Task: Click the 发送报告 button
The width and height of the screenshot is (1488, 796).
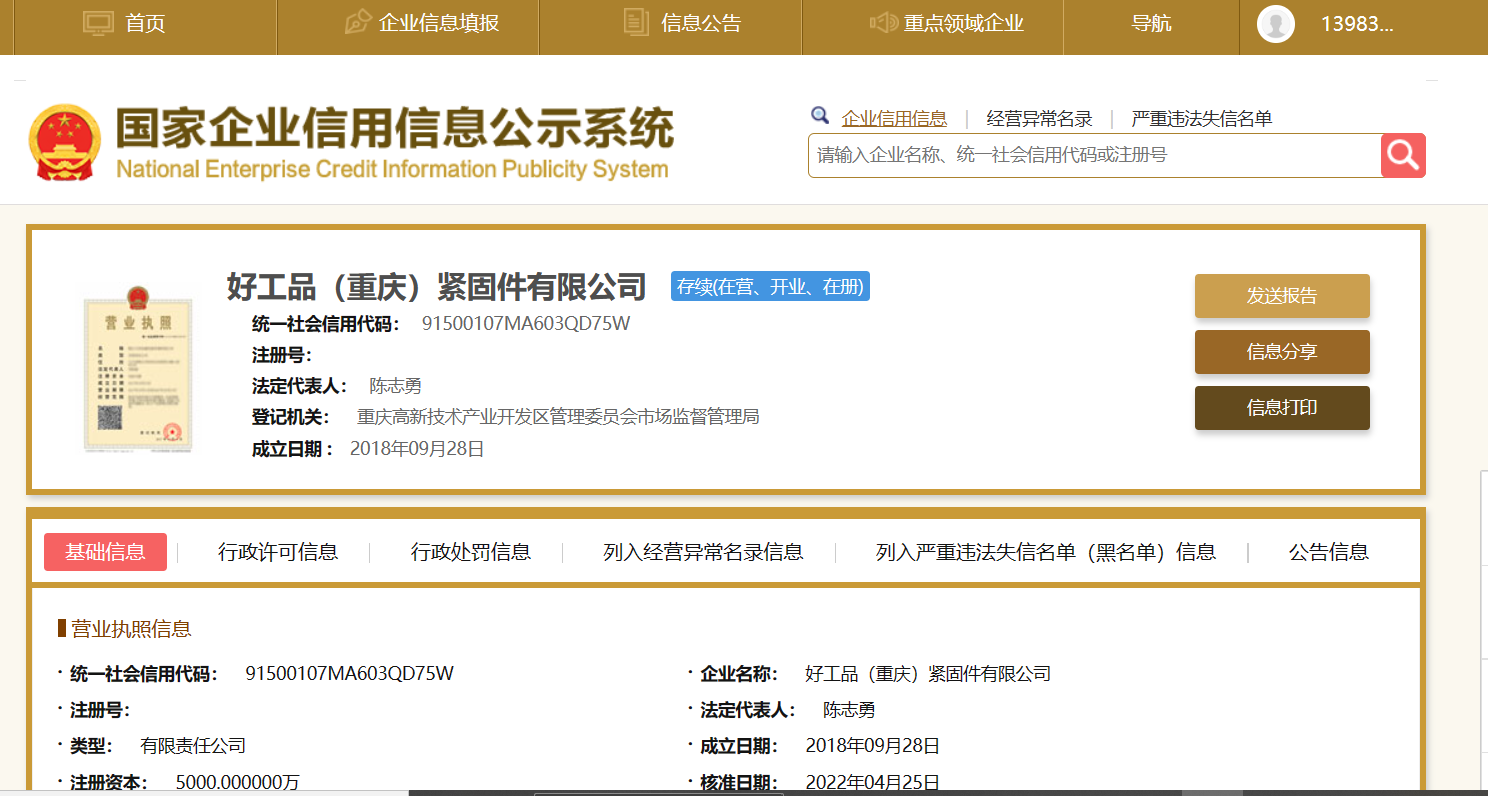Action: coord(1282,296)
